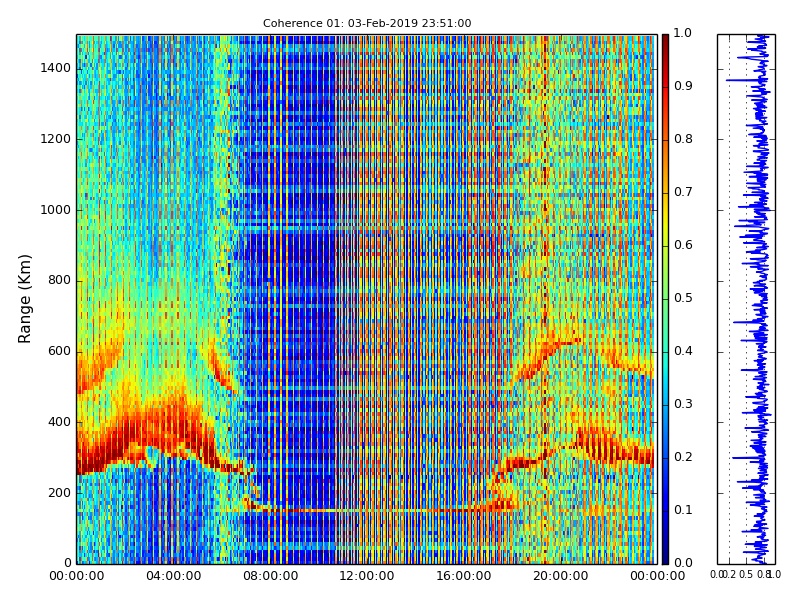Click the colorbar label 0.0
Screen dimensions: 800x600
[x=683, y=563]
